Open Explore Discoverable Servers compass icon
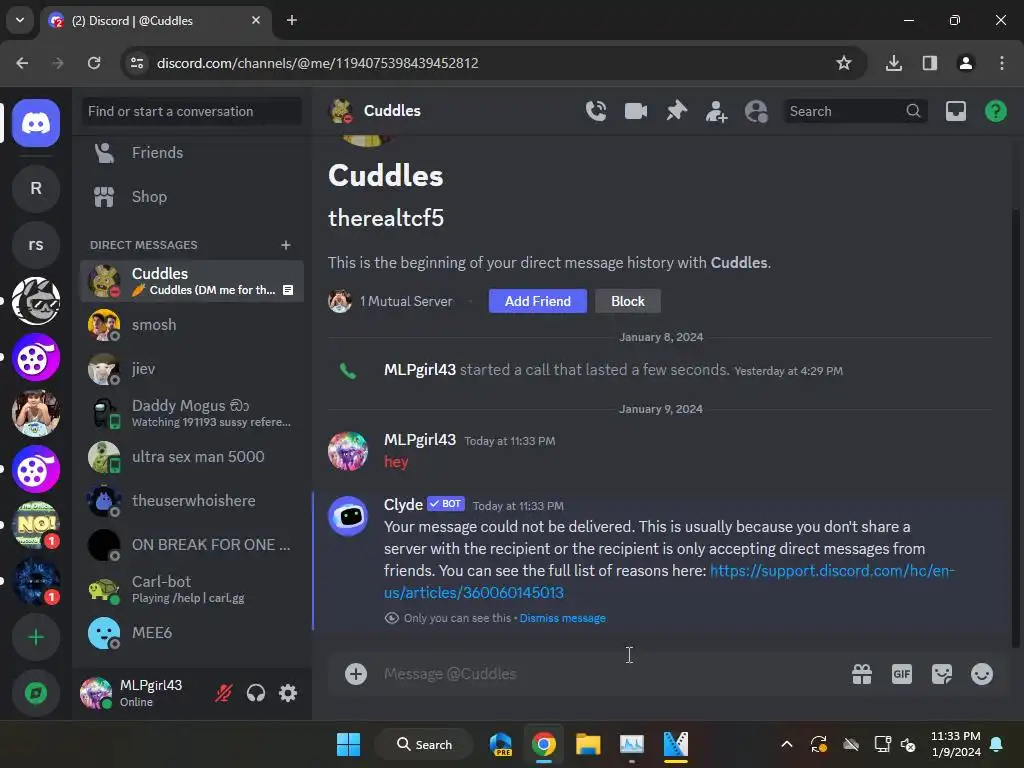The image size is (1024, 768). coord(36,693)
